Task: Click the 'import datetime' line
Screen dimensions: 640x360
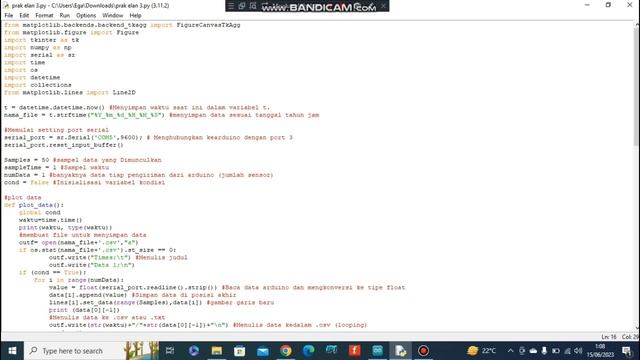Action: click(x=32, y=77)
